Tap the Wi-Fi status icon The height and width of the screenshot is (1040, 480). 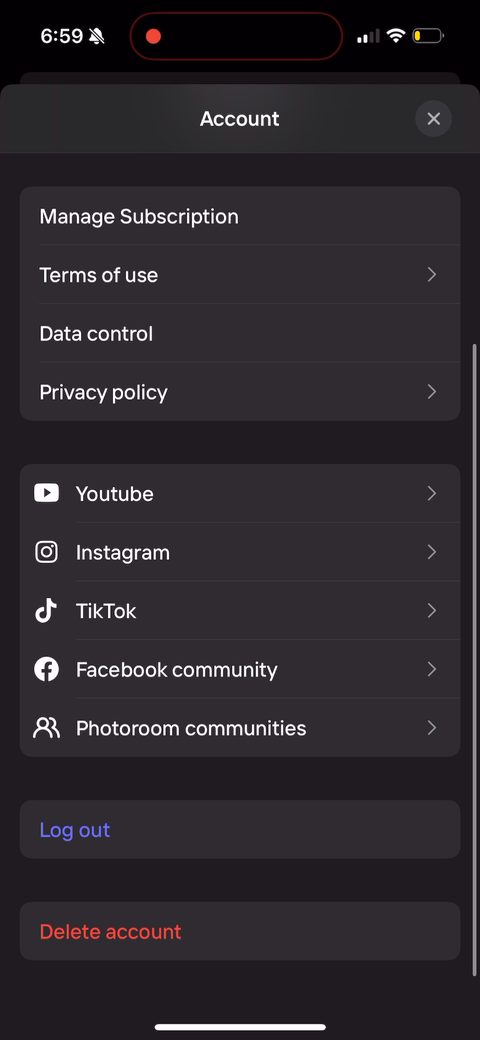(396, 35)
